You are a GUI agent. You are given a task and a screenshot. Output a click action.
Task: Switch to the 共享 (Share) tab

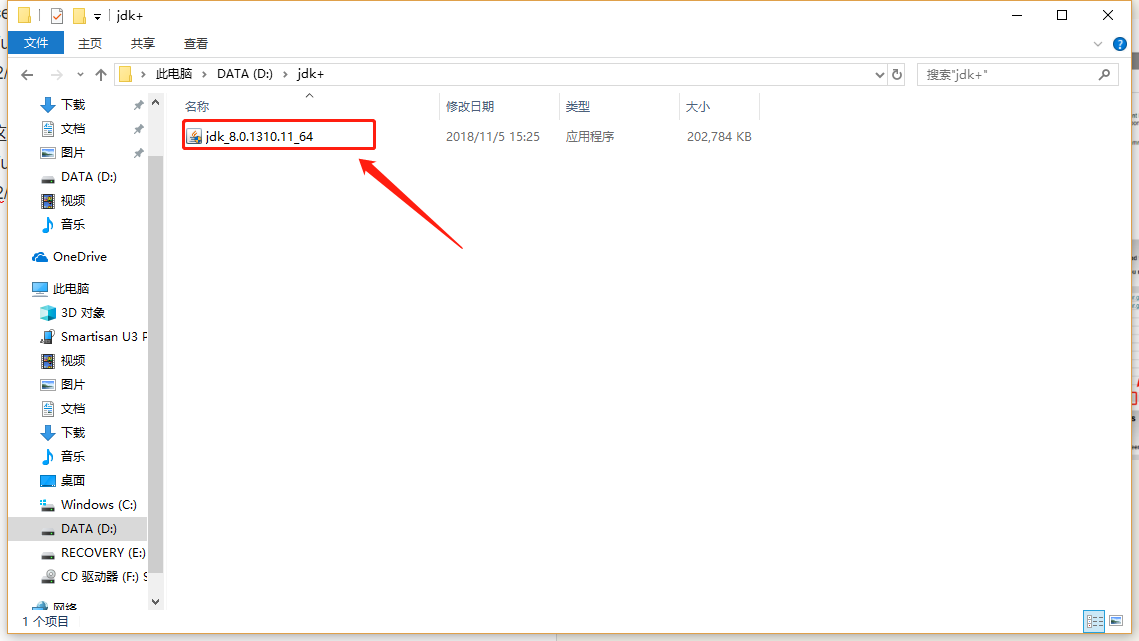pyautogui.click(x=141, y=43)
